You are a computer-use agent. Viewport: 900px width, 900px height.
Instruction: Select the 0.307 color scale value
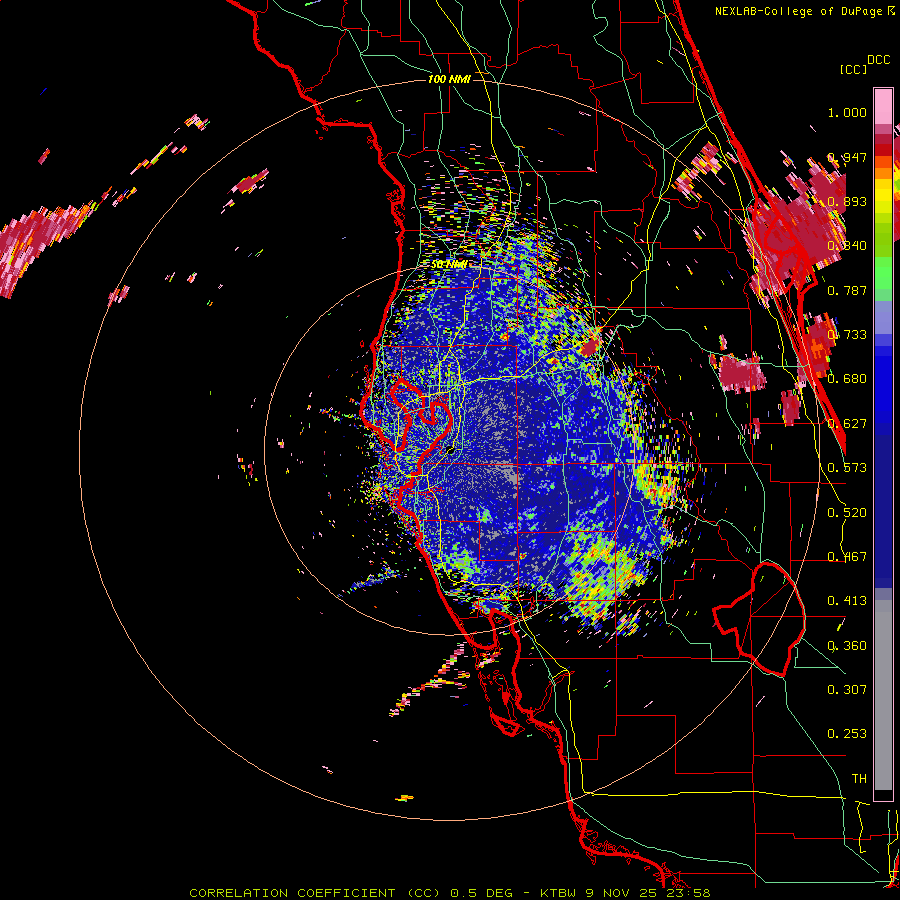coord(847,690)
